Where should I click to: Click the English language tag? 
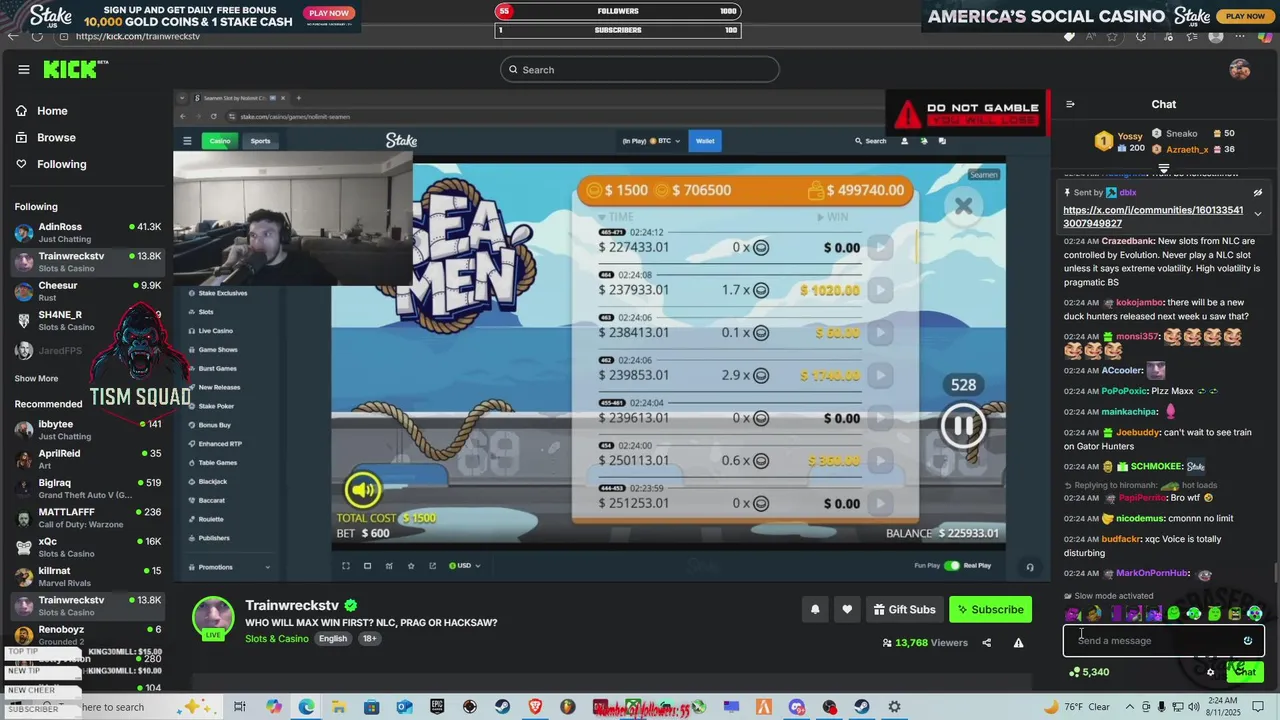coord(333,639)
